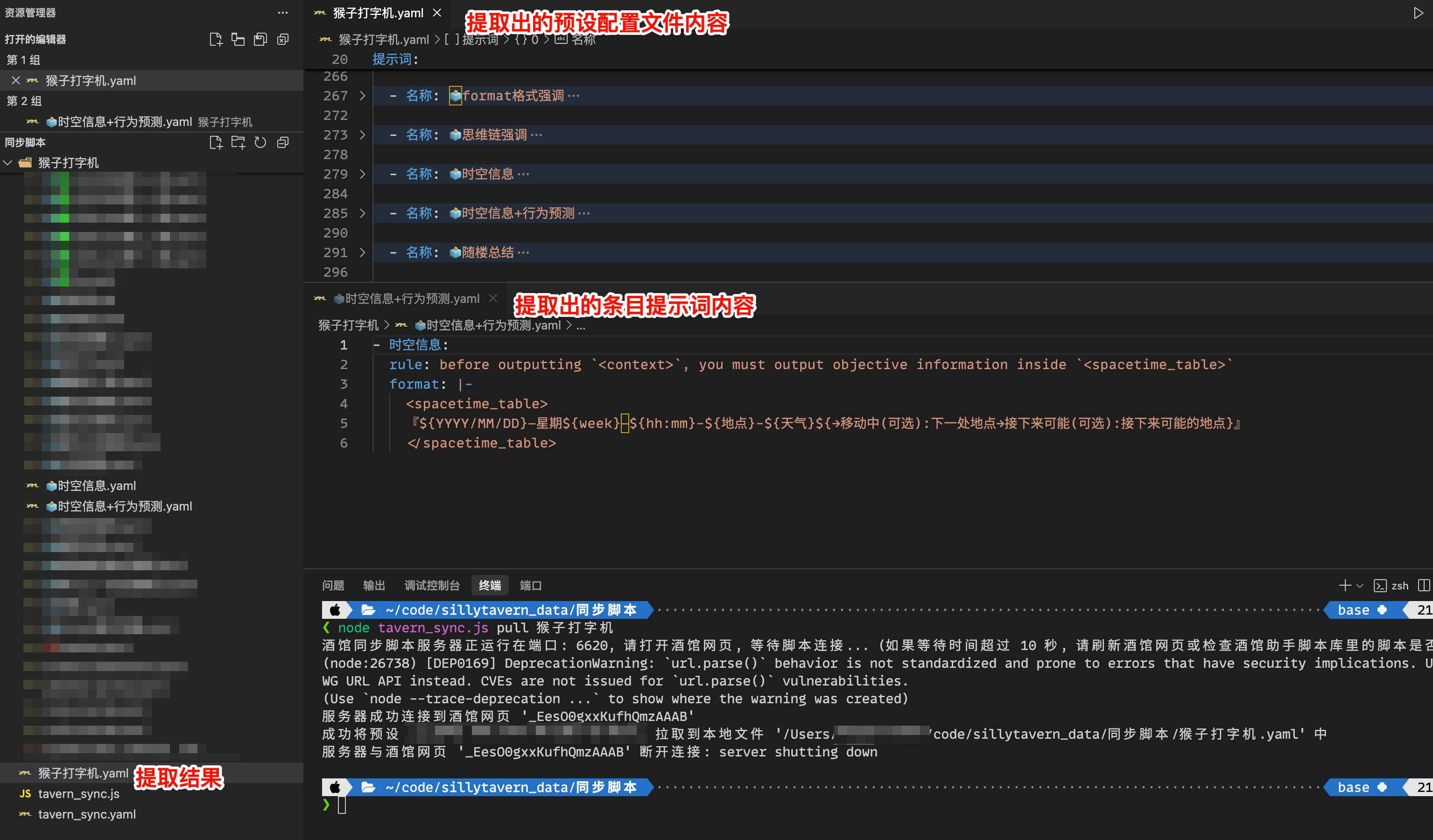Split the terminal panel
1433x840 pixels.
coord(1423,585)
